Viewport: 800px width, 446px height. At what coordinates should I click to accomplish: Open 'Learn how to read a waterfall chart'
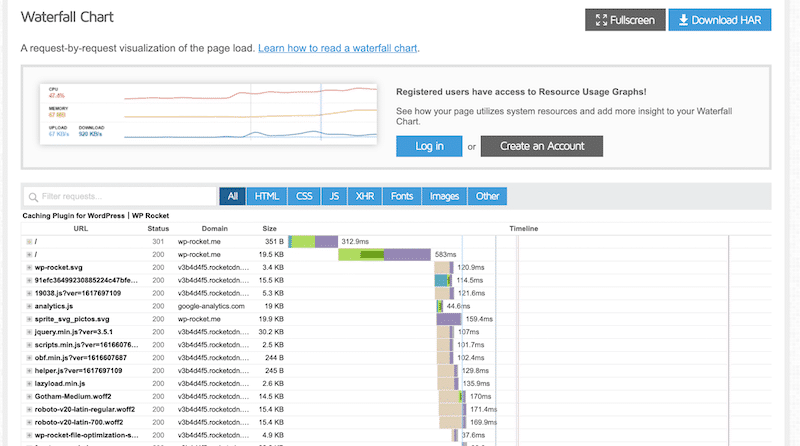click(x=337, y=48)
